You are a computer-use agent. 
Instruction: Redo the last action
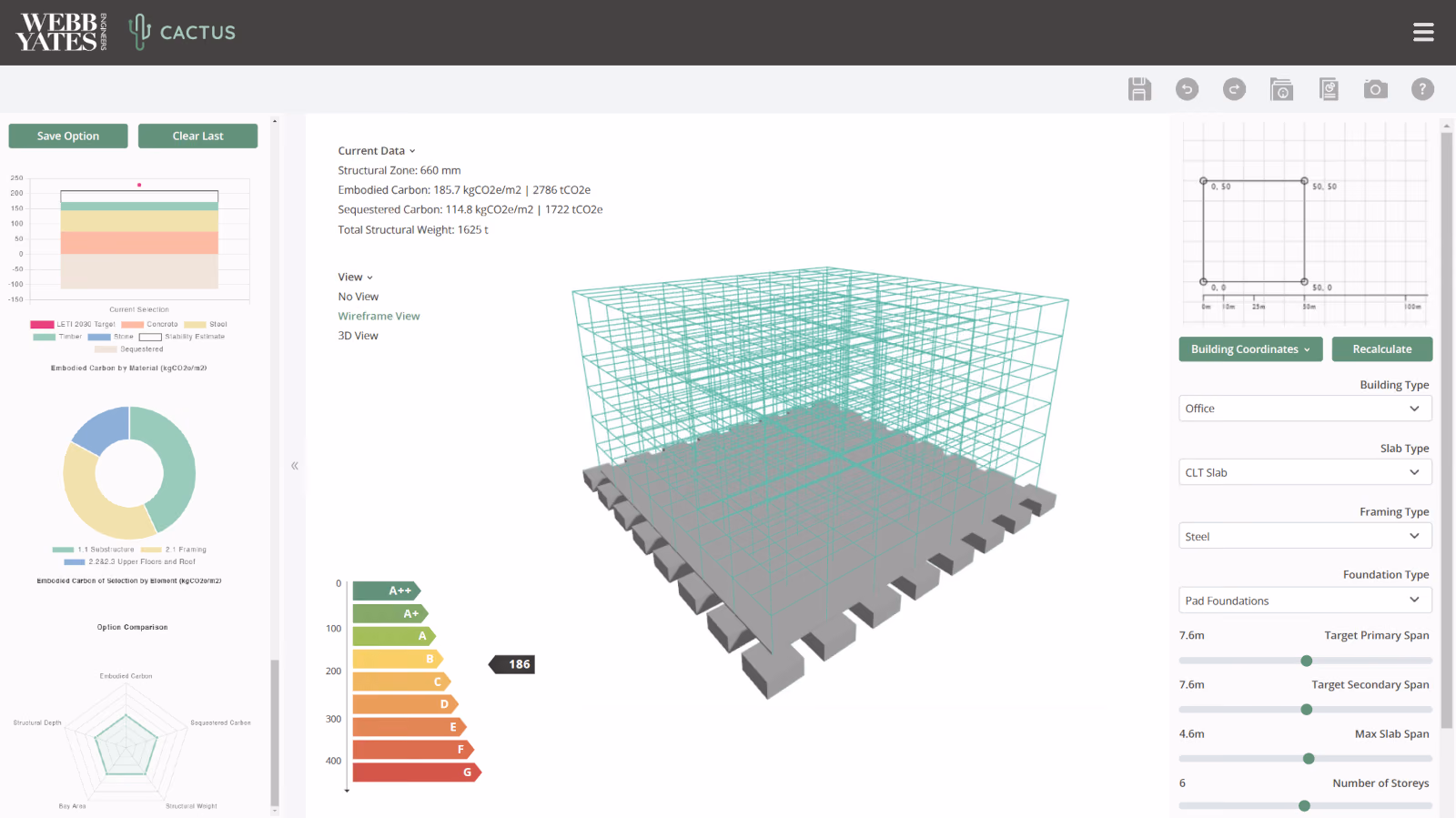coord(1234,88)
